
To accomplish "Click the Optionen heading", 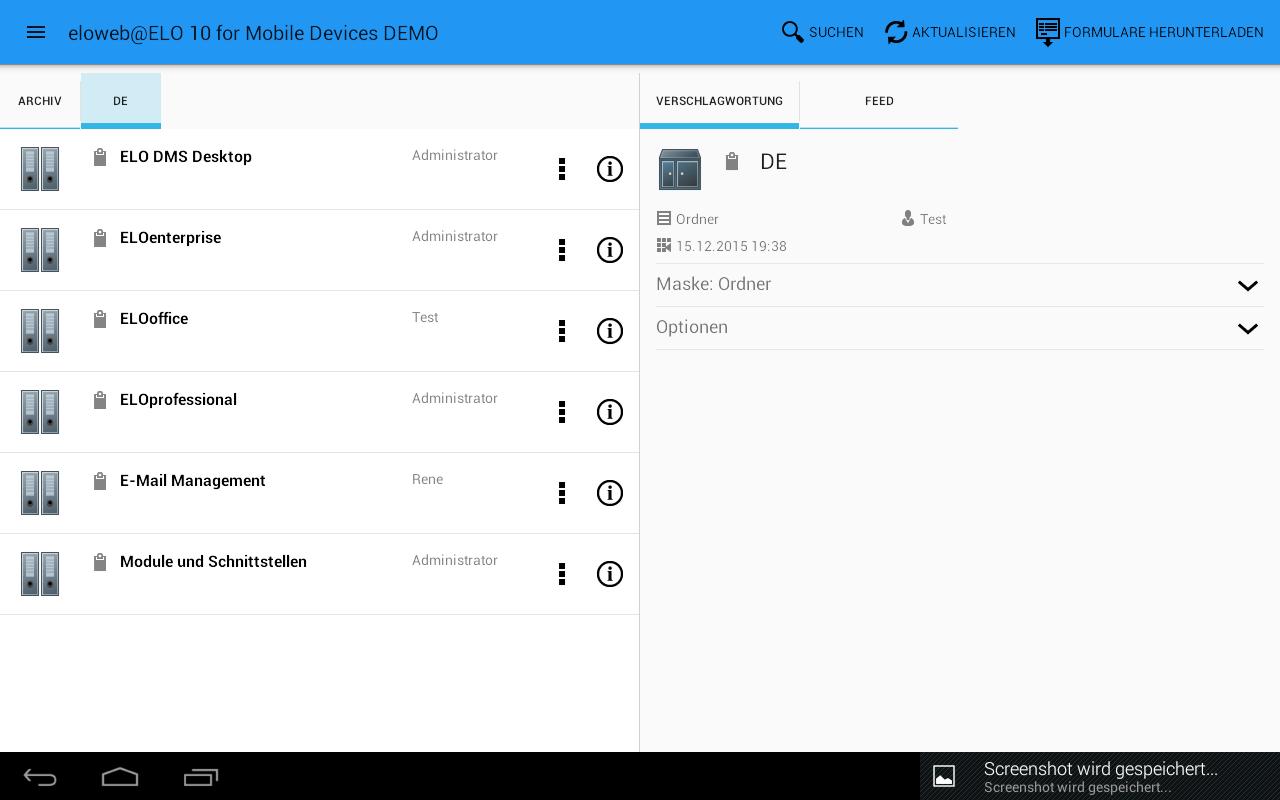I will click(692, 327).
